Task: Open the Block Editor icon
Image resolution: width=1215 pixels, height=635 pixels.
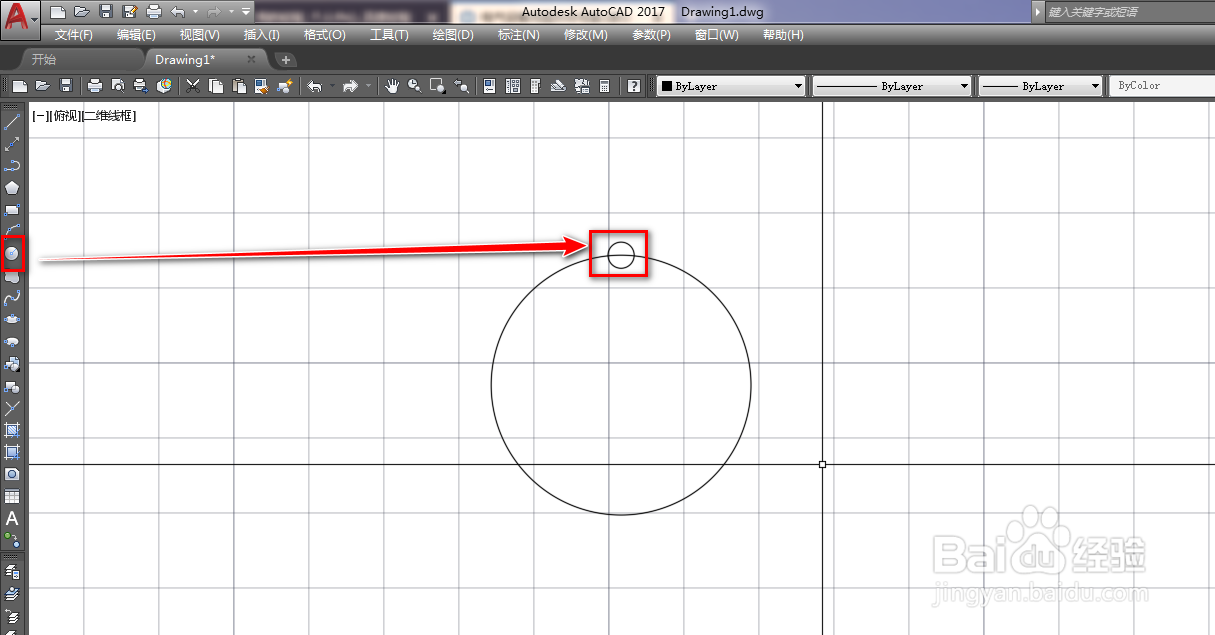Action: (284, 86)
